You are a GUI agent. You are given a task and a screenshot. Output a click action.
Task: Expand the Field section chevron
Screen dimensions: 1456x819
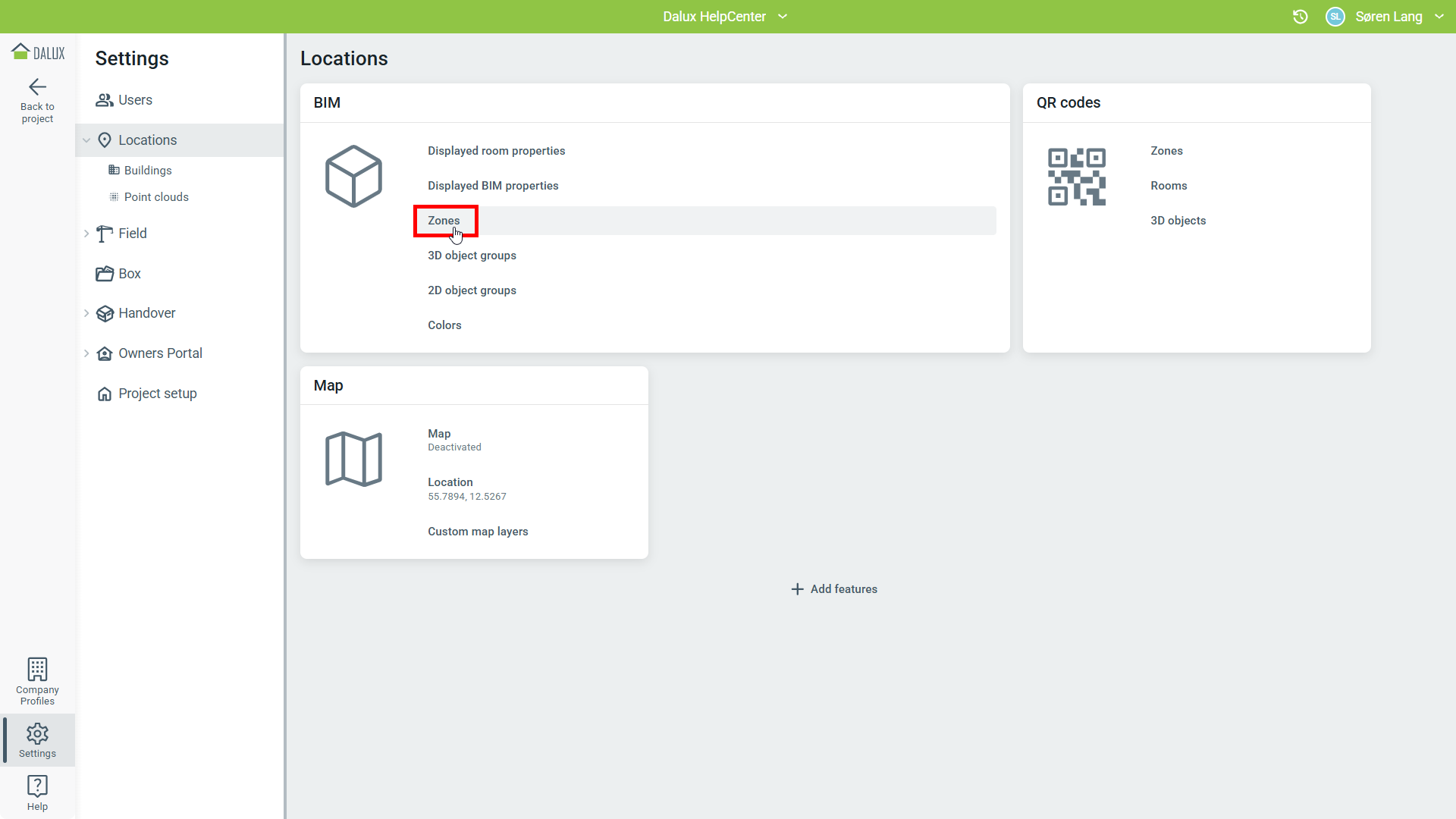coord(86,234)
